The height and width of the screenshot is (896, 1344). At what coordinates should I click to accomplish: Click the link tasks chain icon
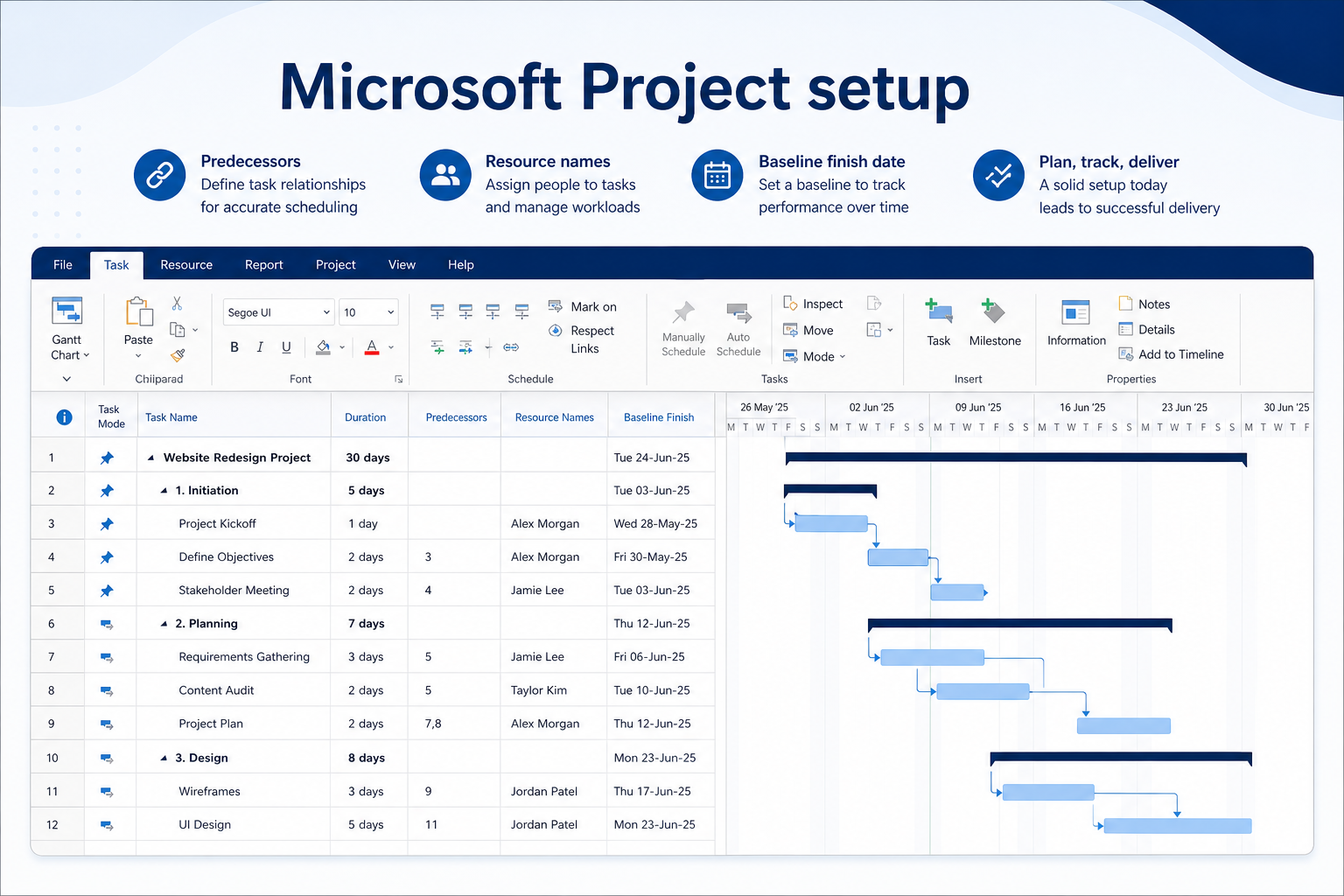pos(511,347)
